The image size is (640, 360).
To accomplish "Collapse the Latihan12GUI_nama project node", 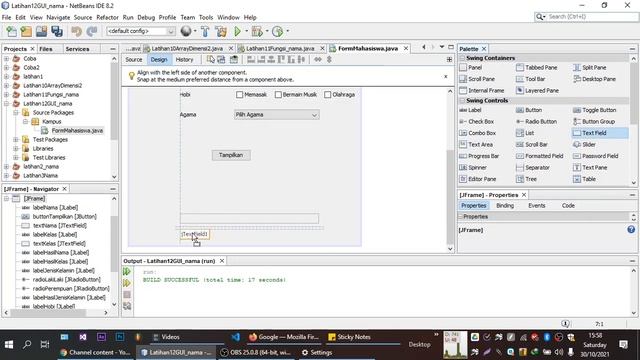I will pyautogui.click(x=7, y=104).
